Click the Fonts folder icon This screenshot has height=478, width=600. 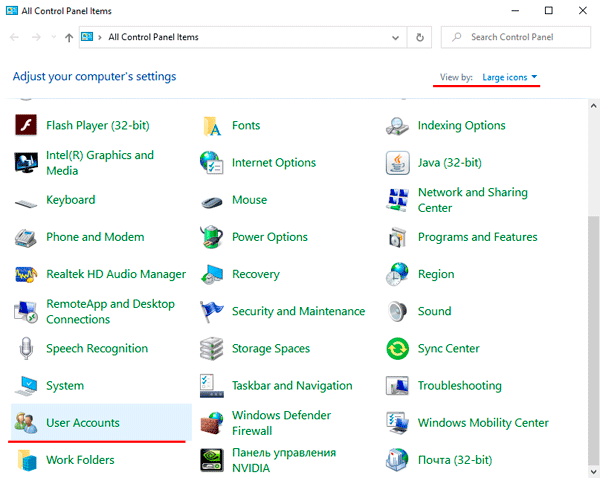[x=212, y=126]
